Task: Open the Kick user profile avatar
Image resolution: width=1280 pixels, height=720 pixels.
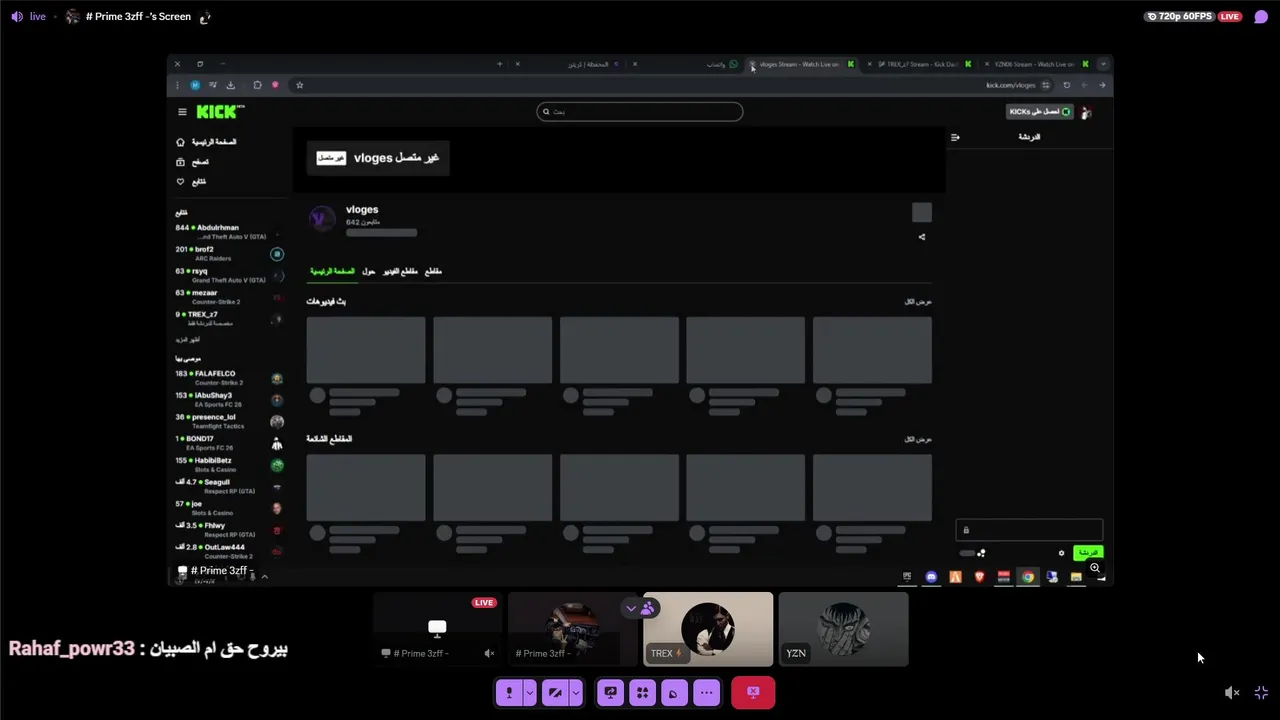Action: point(1087,112)
